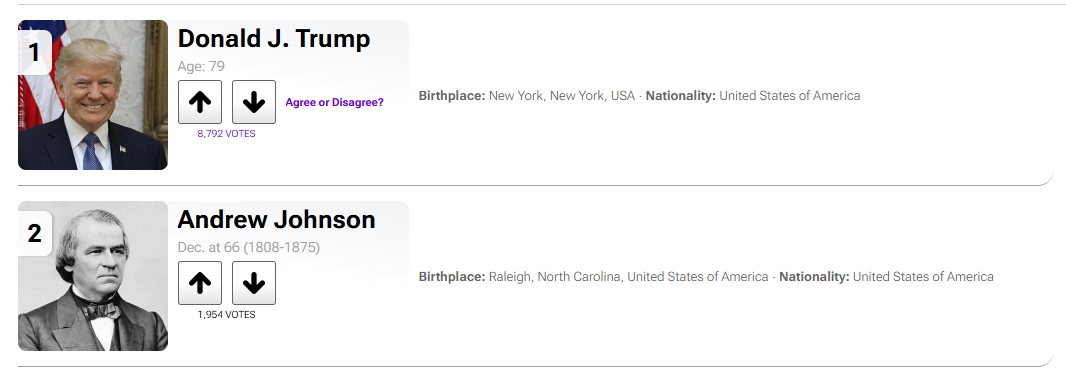Click the Agree or Disagree? link
Image resolution: width=1066 pixels, height=380 pixels.
334,103
